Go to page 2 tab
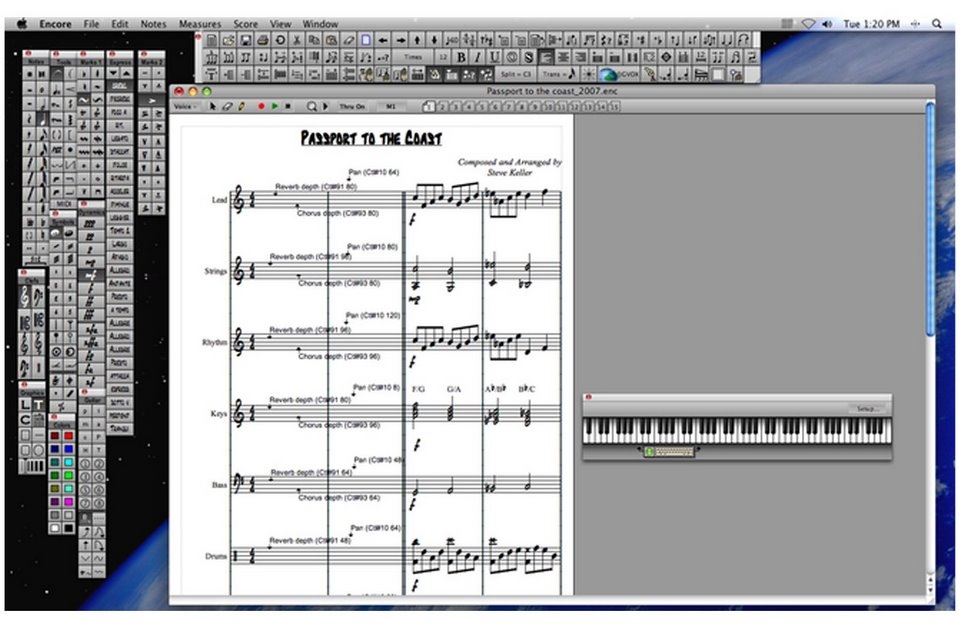The width and height of the screenshot is (960, 628). (442, 107)
